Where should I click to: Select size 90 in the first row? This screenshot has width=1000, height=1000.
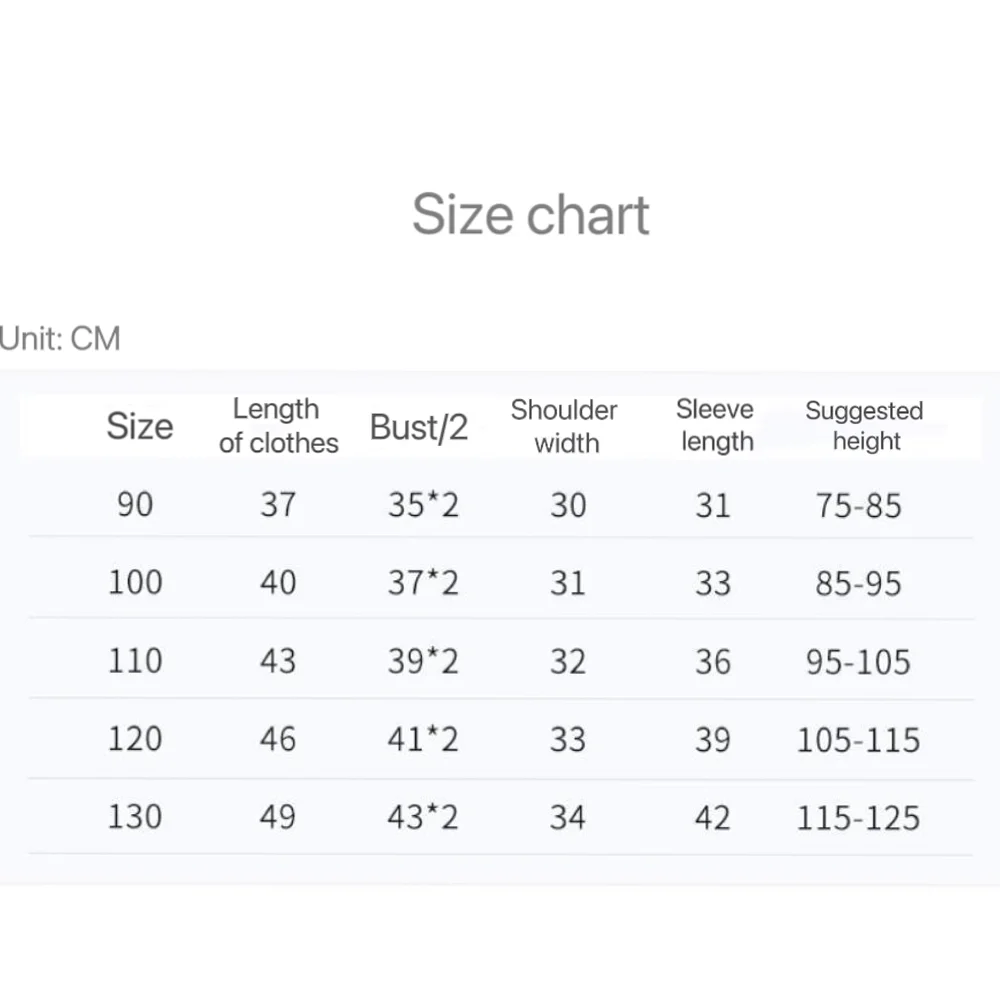135,504
